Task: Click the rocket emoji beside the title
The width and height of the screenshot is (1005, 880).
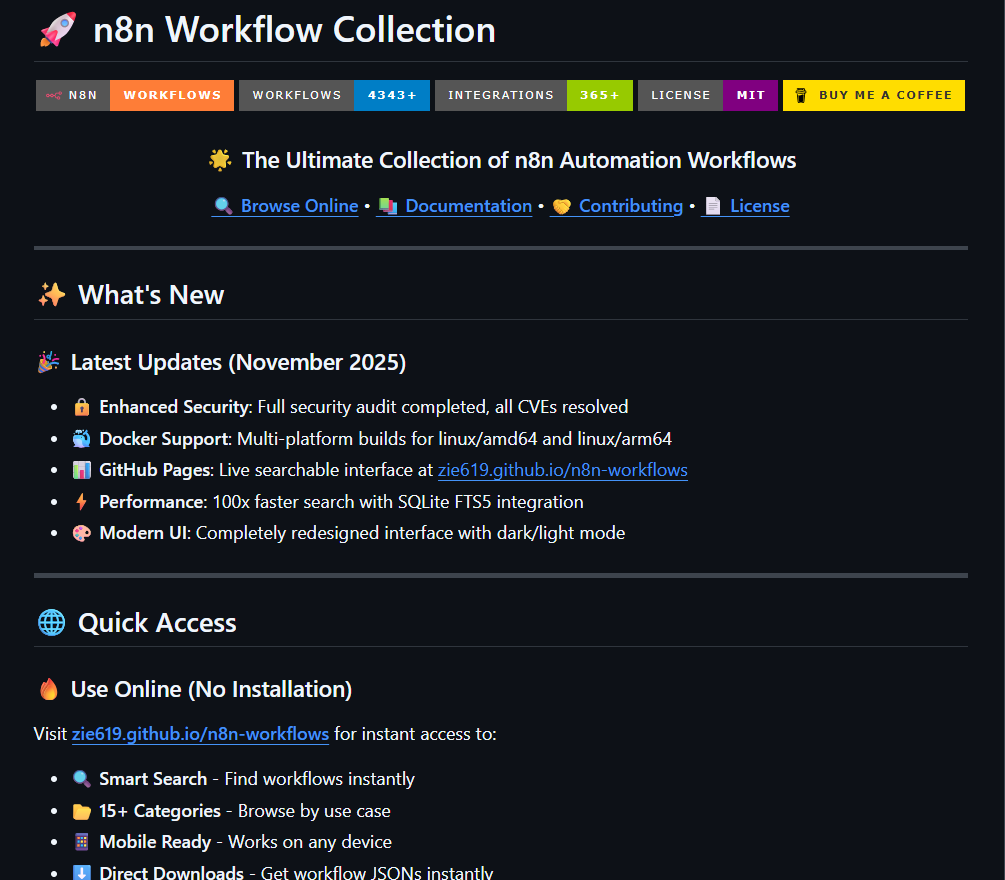Action: point(58,29)
